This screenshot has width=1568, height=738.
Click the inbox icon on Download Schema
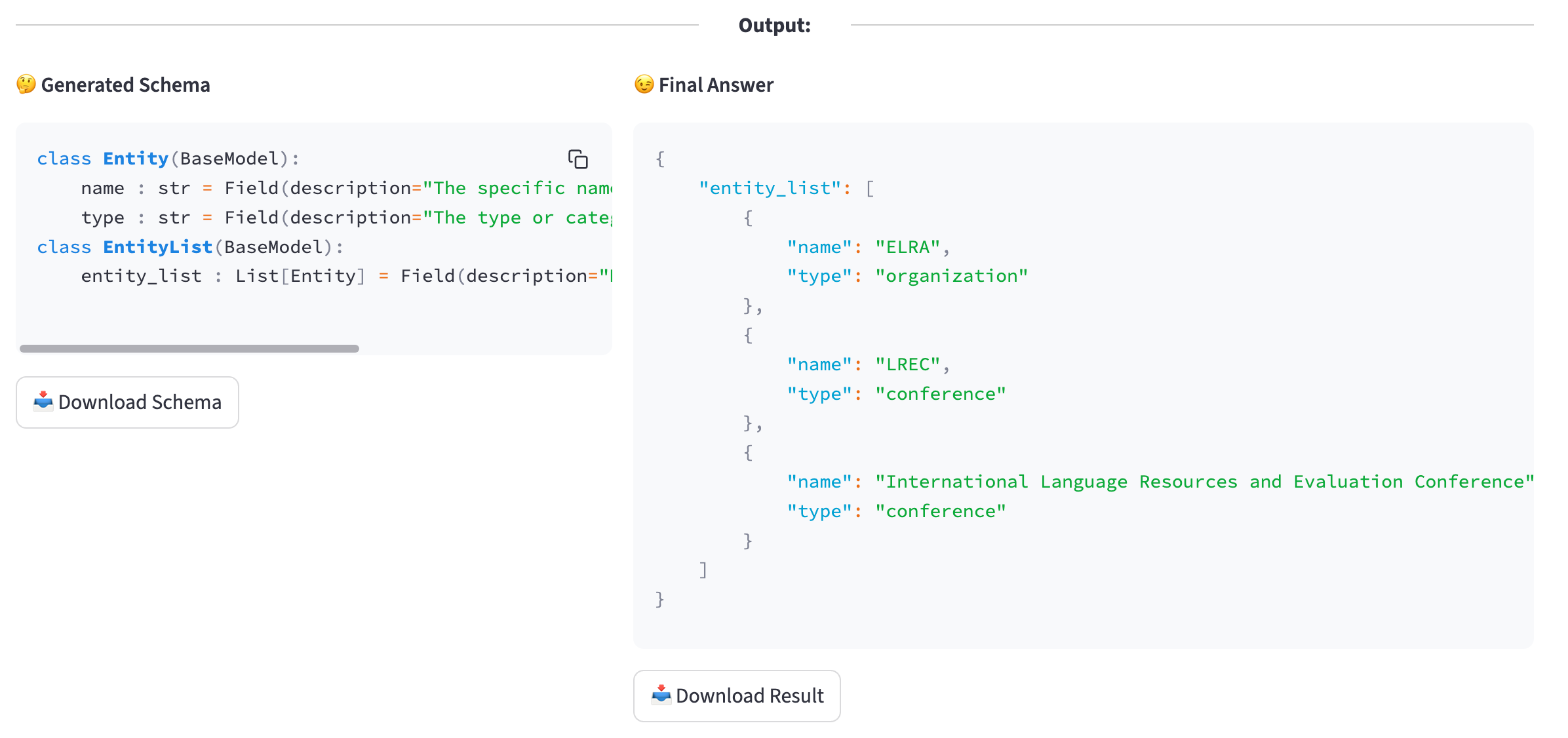click(x=43, y=401)
